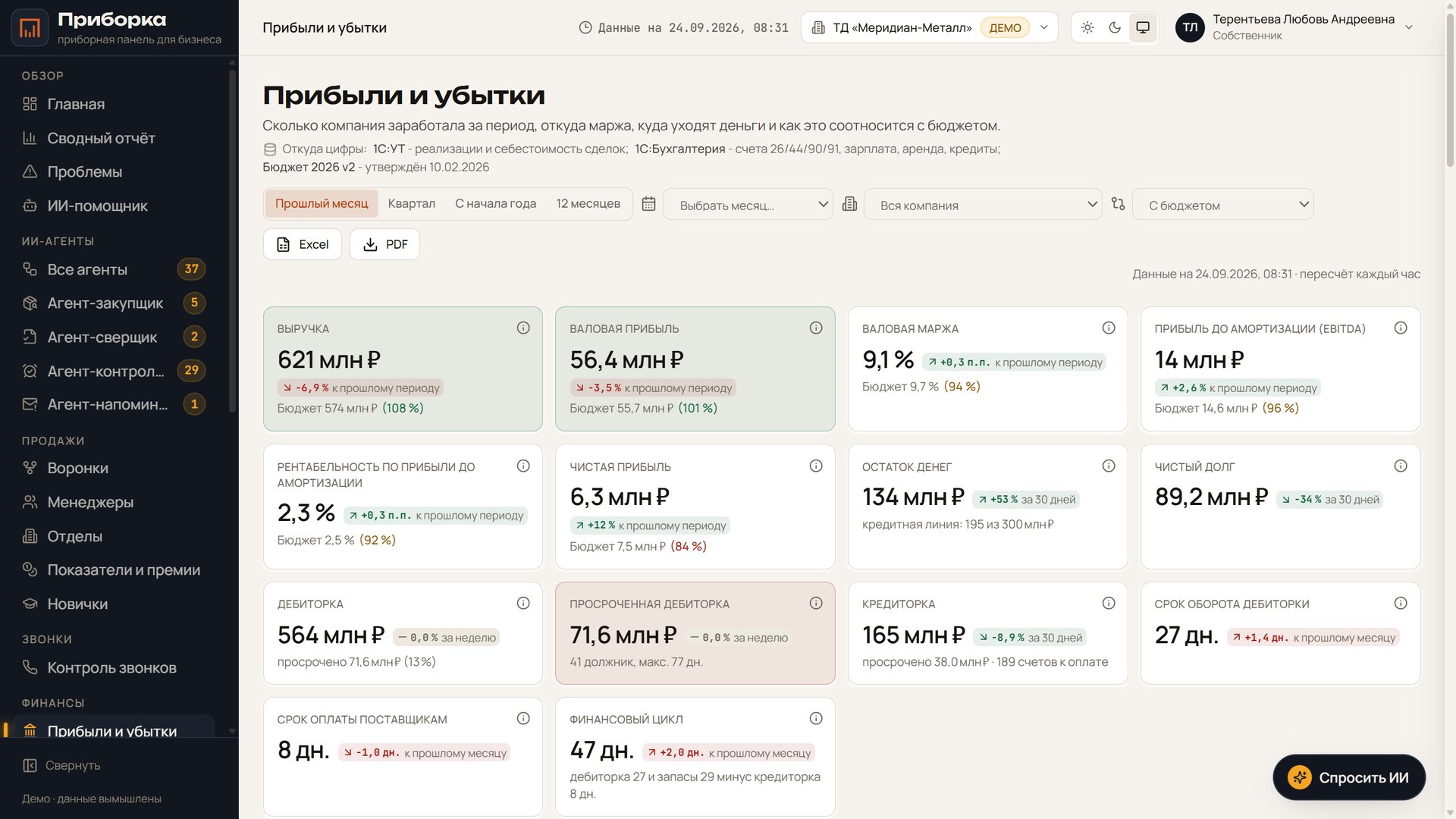This screenshot has height=819, width=1456.
Task: Select С начала года period
Action: click(496, 203)
